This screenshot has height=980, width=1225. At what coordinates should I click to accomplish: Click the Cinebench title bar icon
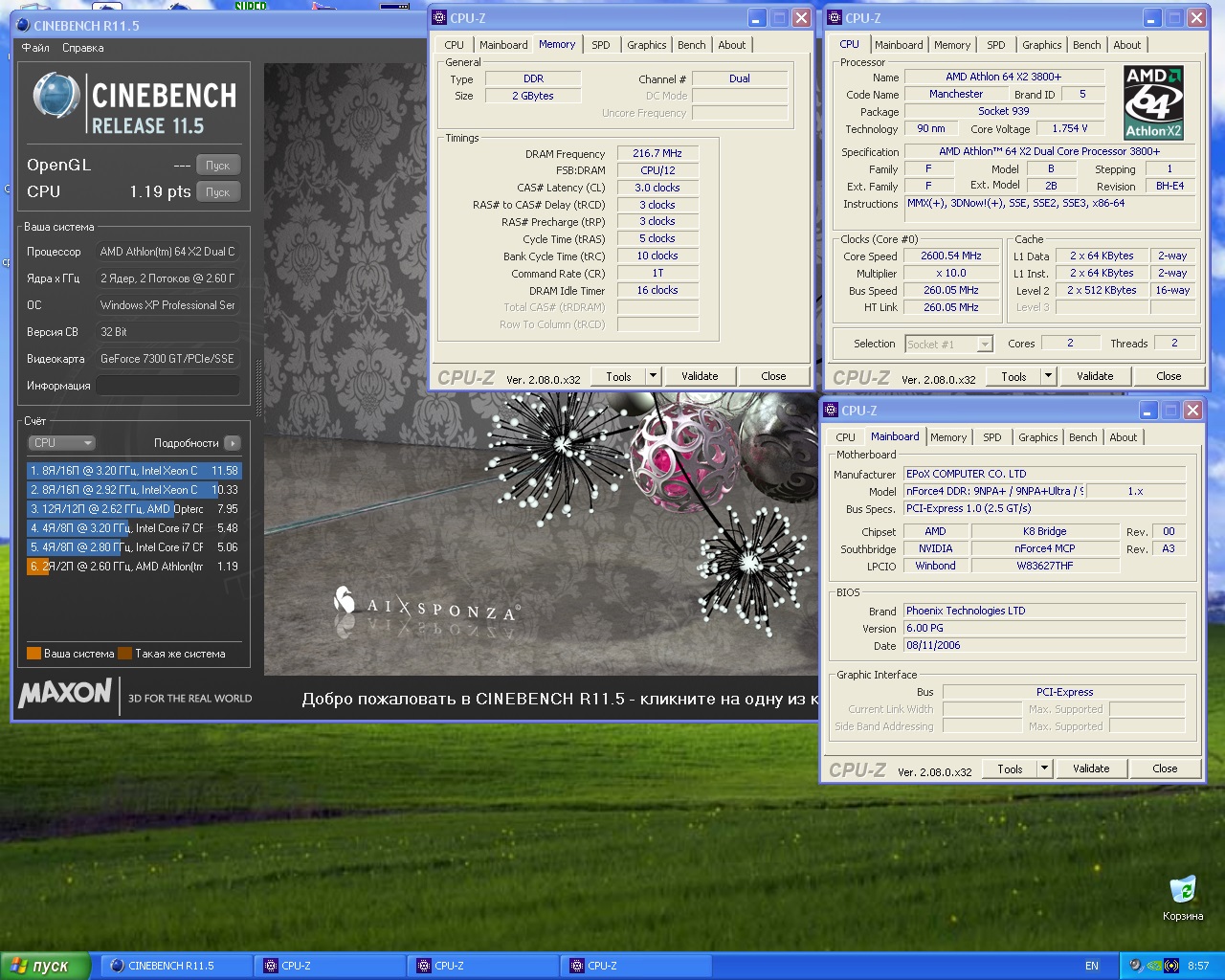23,26
